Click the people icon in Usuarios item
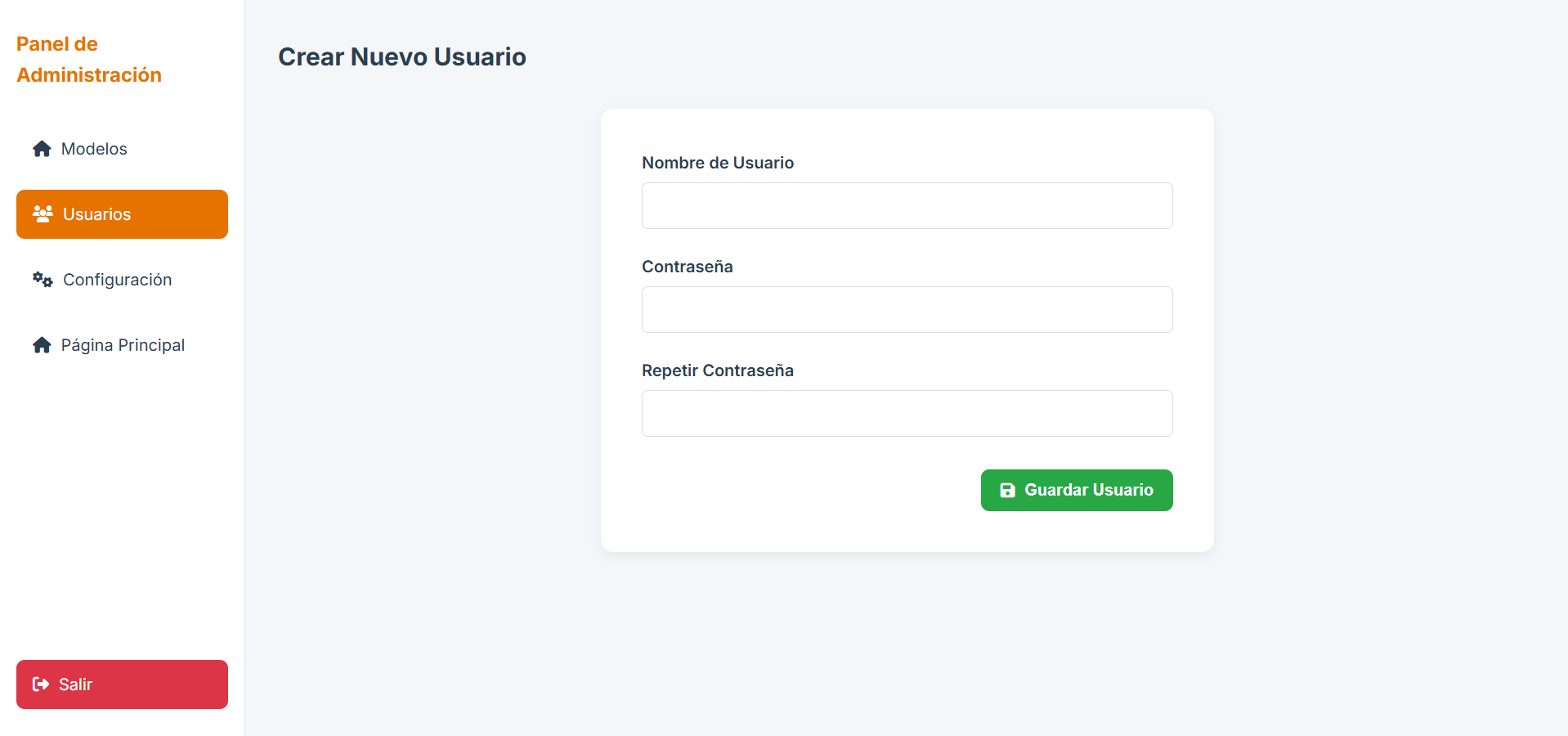Viewport: 1568px width, 736px height. point(43,214)
